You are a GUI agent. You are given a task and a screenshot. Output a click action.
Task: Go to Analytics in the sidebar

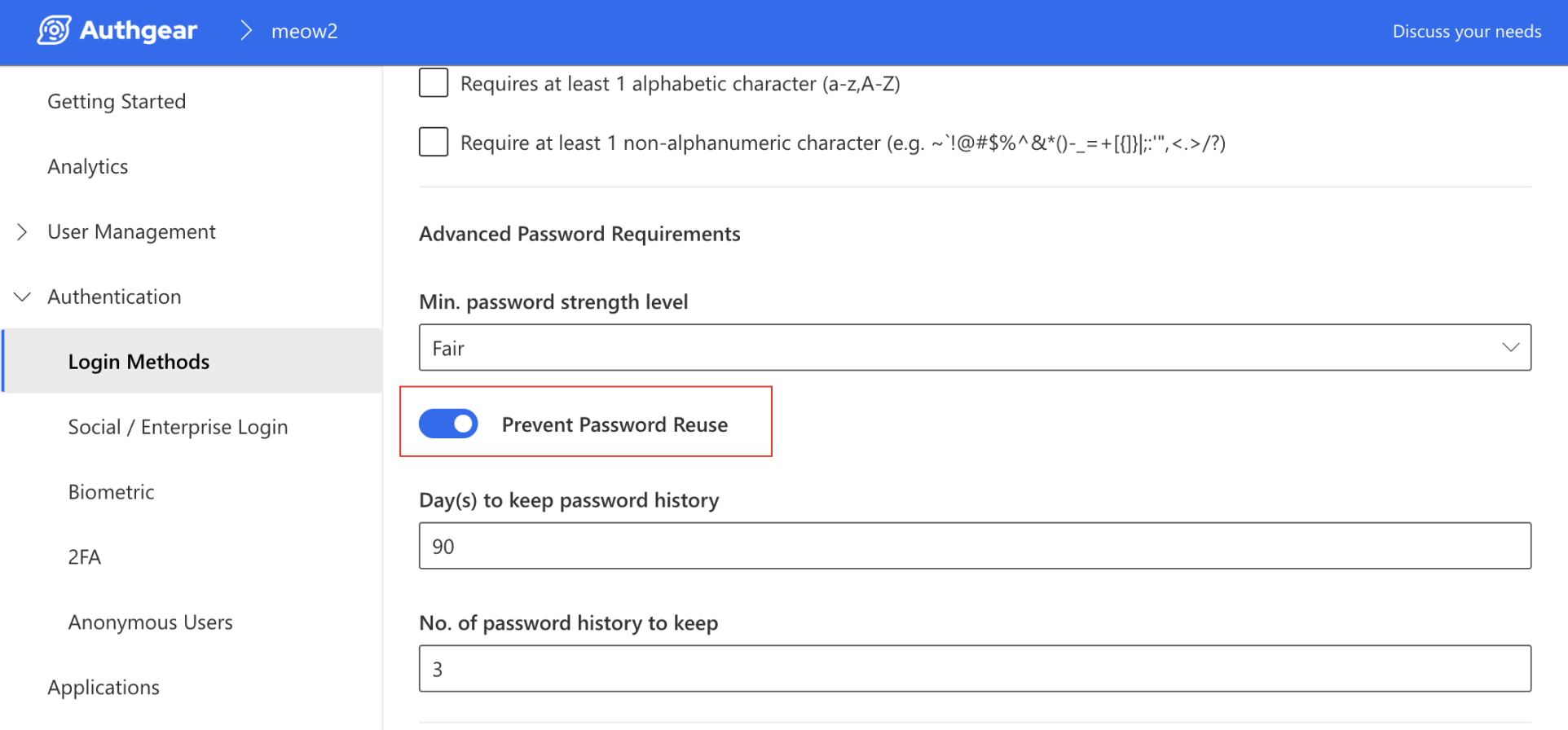click(x=88, y=167)
